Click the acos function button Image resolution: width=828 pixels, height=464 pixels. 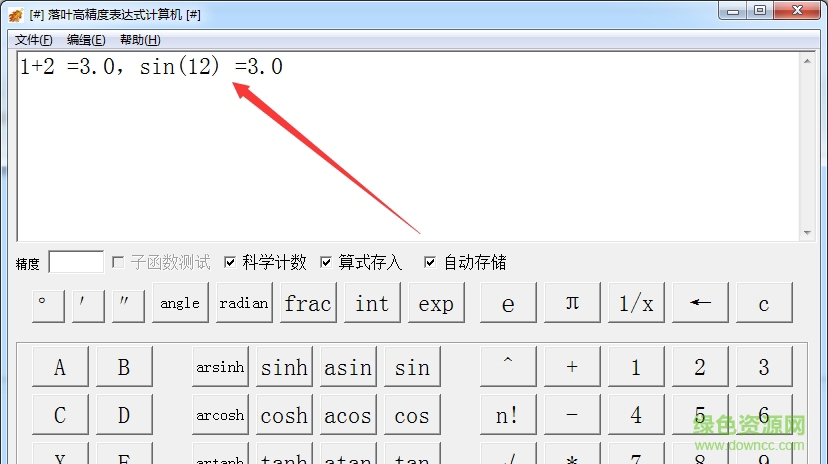point(348,415)
